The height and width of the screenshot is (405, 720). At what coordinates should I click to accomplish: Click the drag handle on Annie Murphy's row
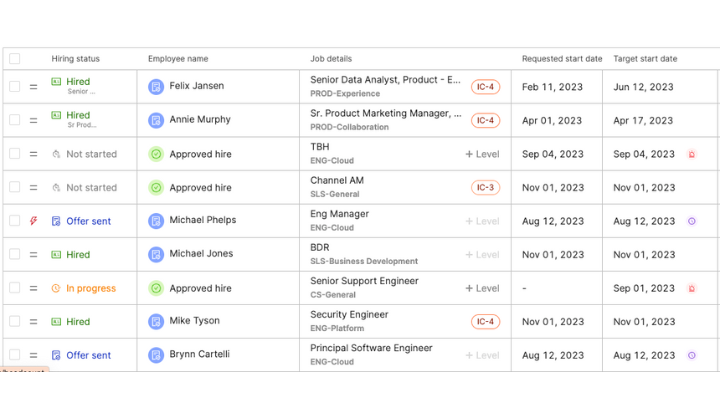click(x=33, y=121)
